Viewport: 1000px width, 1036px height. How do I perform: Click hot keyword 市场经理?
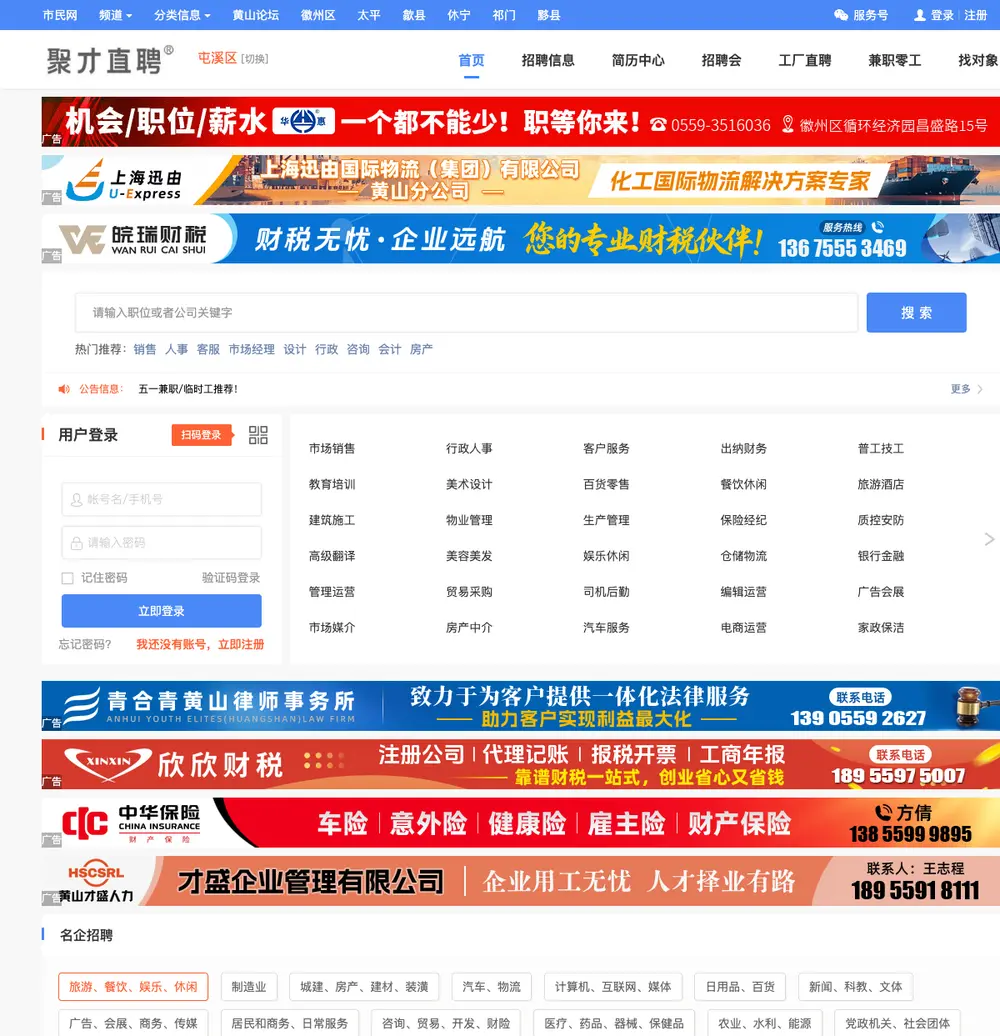[251, 349]
